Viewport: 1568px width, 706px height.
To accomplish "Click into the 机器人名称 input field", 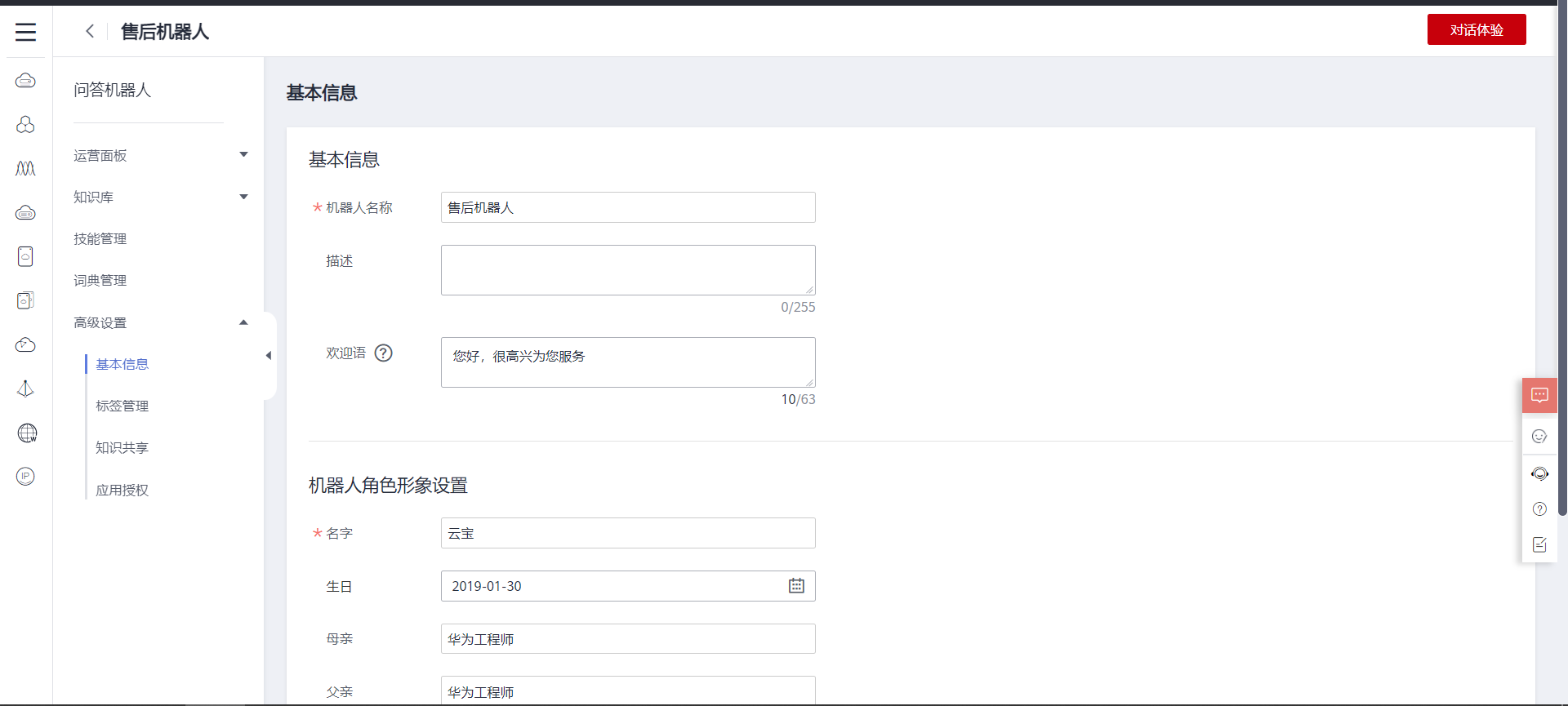I will click(628, 207).
